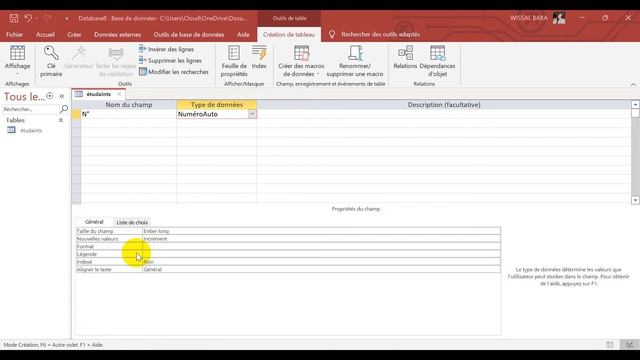Screen dimensions: 640x360
Task: Open navigation pane options dropdown
Action: pyautogui.click(x=49, y=96)
